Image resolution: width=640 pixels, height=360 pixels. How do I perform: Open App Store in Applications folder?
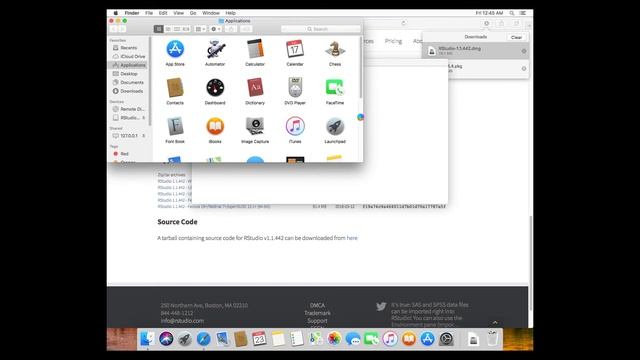click(175, 49)
